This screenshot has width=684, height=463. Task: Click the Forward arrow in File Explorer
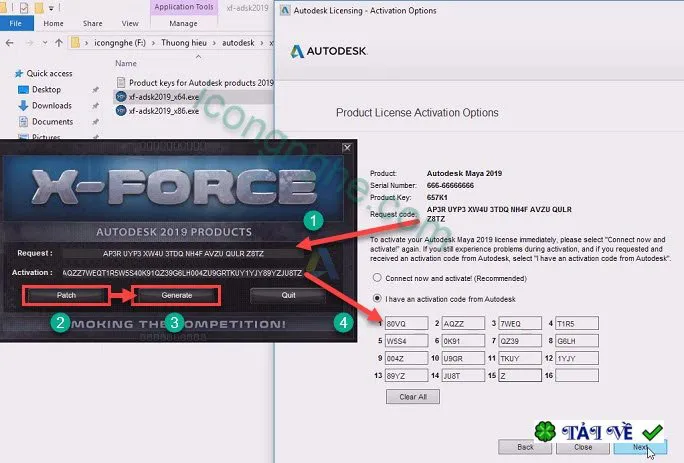click(x=29, y=43)
